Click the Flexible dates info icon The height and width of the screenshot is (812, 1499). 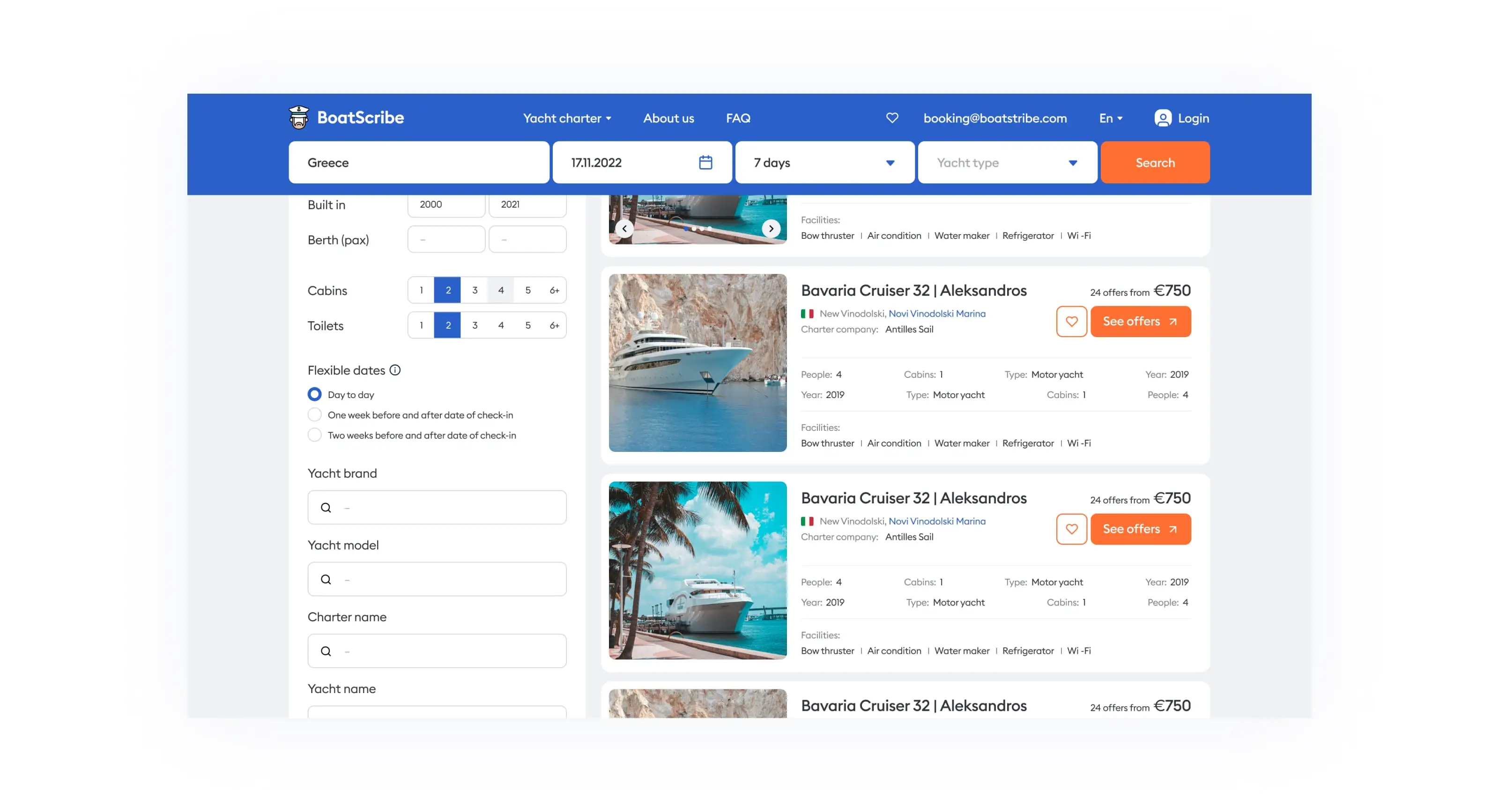[395, 370]
